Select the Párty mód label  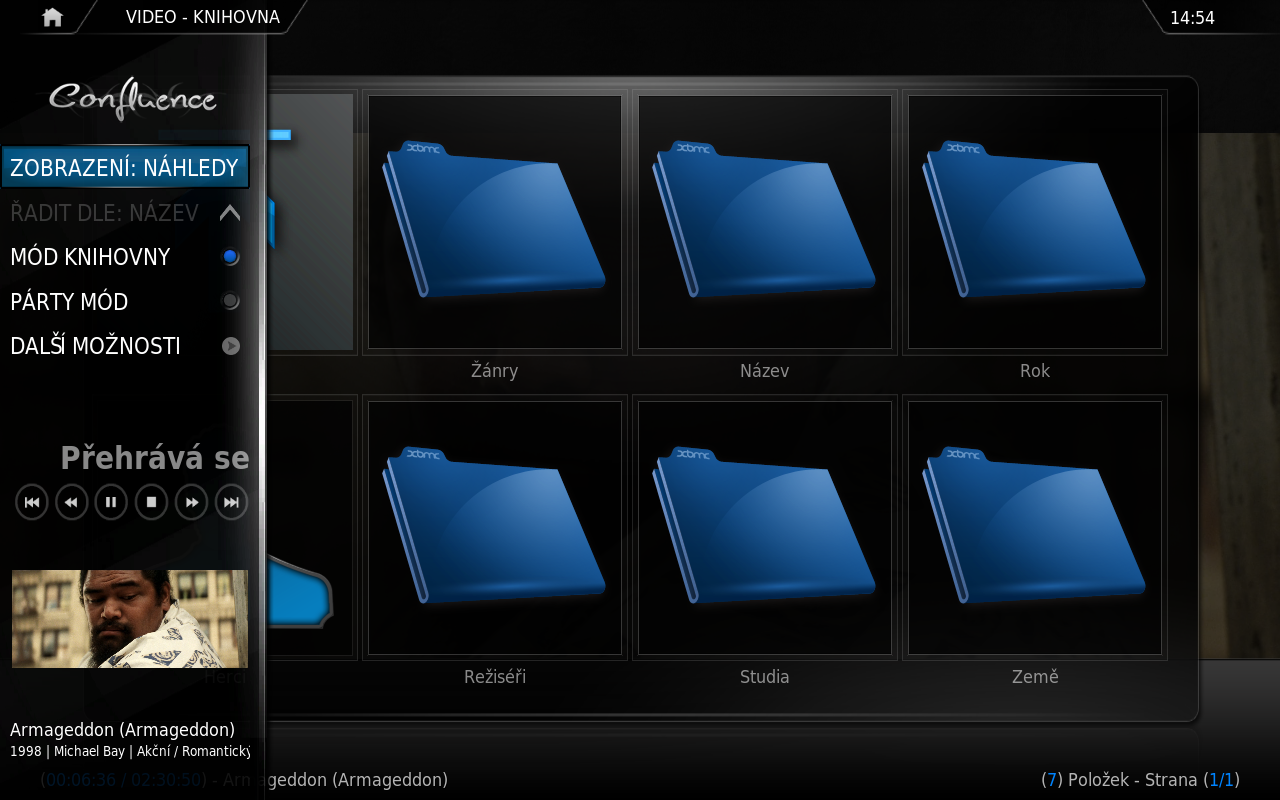(x=69, y=301)
